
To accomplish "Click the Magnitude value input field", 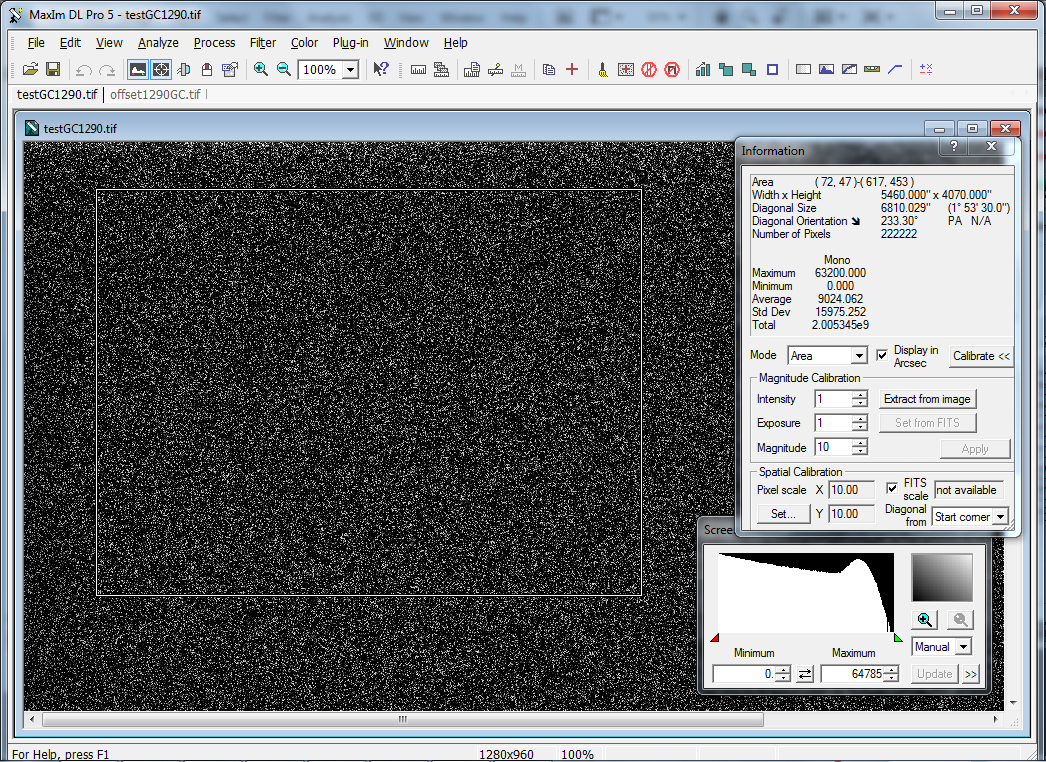I will point(833,447).
